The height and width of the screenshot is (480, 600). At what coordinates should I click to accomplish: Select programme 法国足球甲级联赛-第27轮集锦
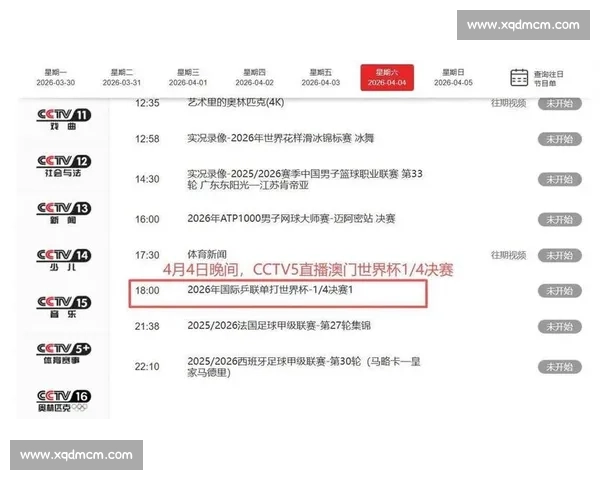coord(279,326)
